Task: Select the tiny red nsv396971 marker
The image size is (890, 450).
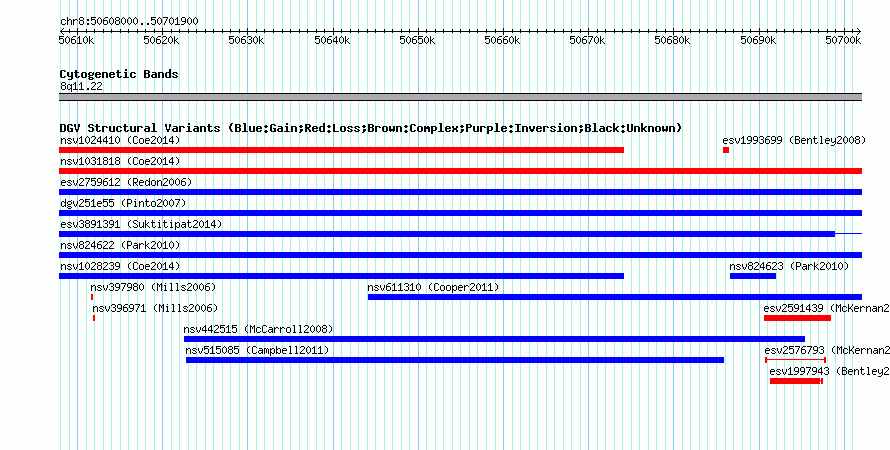Action: (94, 318)
